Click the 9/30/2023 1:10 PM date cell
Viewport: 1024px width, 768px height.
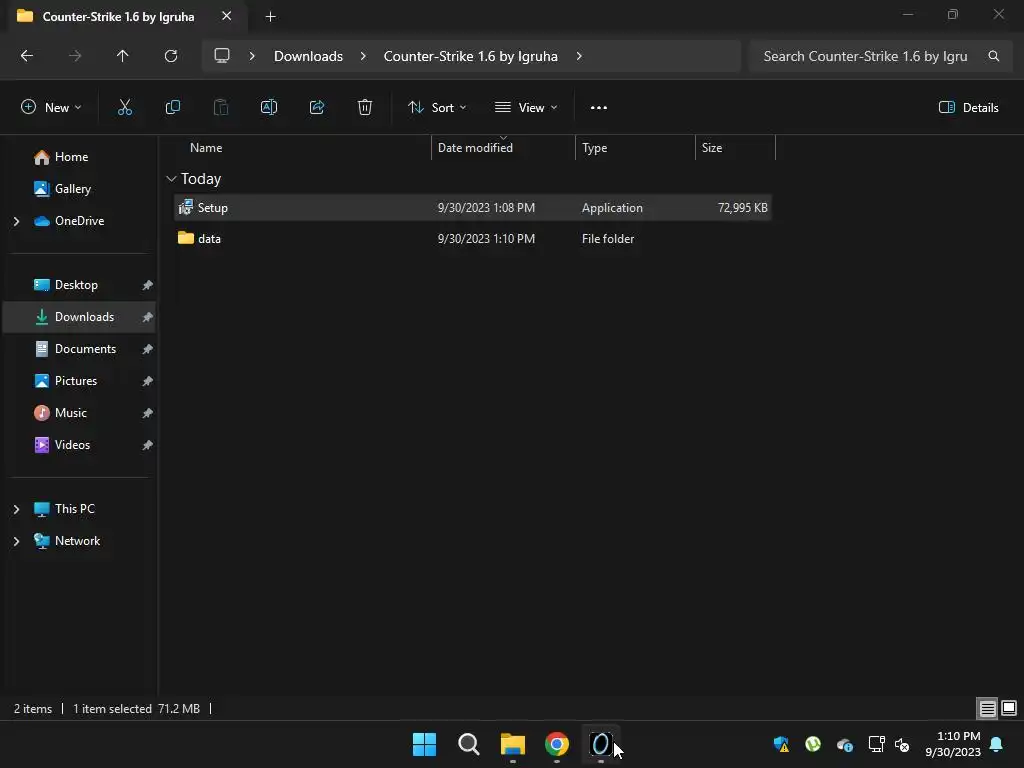(x=486, y=239)
